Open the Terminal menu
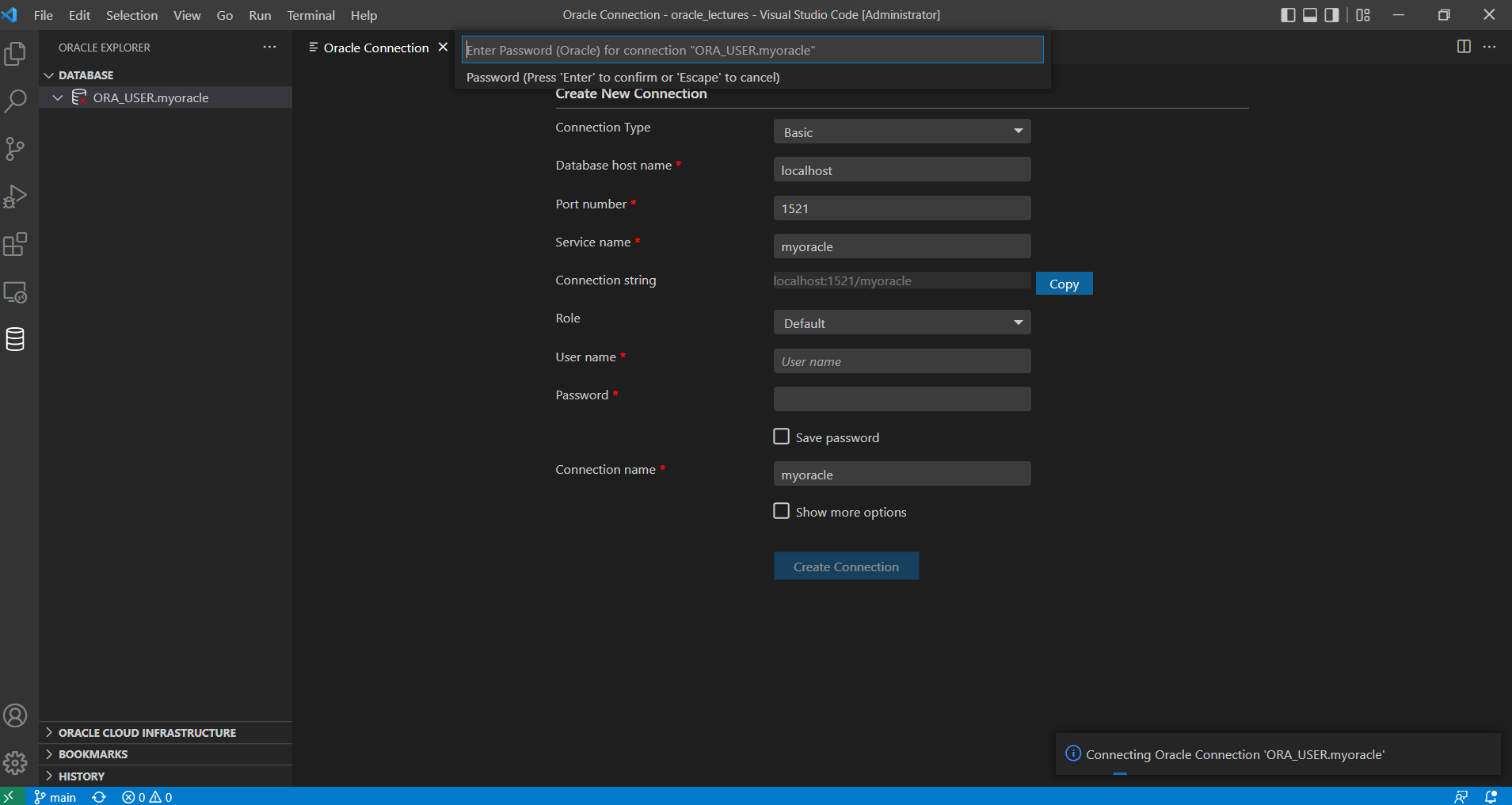This screenshot has height=805, width=1512. click(x=310, y=15)
